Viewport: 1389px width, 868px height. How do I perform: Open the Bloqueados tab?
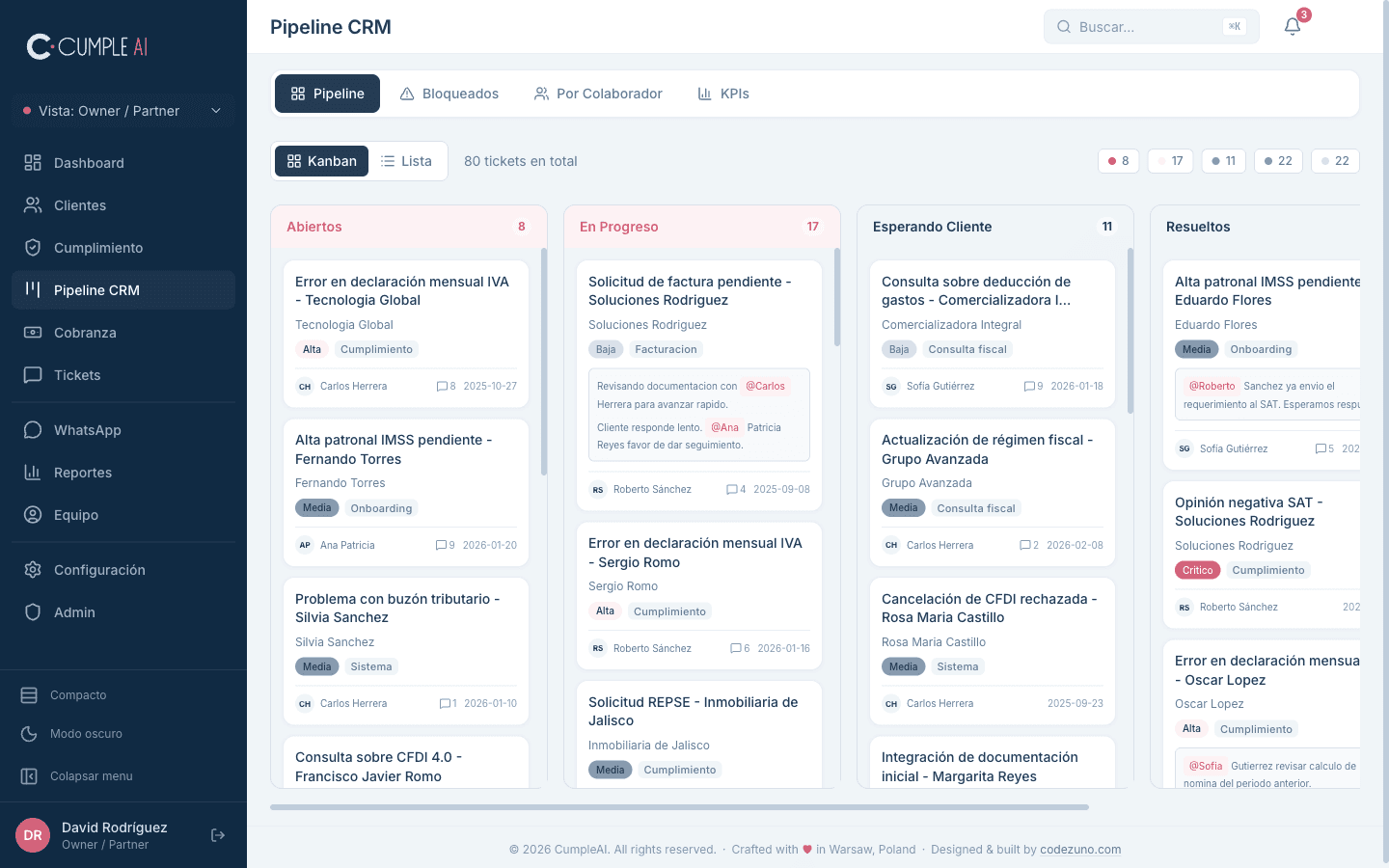click(449, 93)
